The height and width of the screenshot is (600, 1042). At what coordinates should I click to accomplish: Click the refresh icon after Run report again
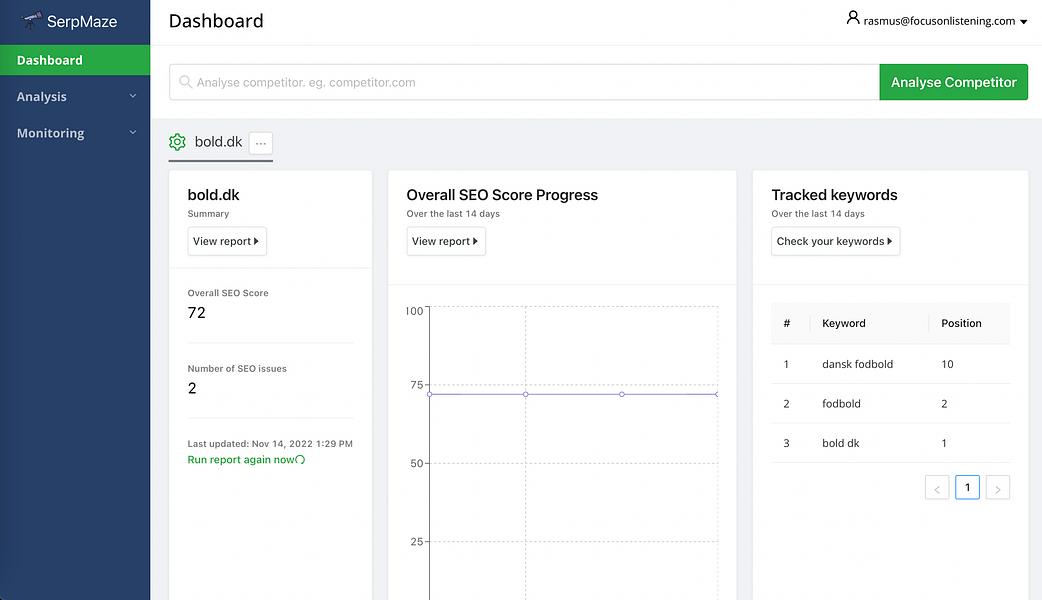point(300,460)
